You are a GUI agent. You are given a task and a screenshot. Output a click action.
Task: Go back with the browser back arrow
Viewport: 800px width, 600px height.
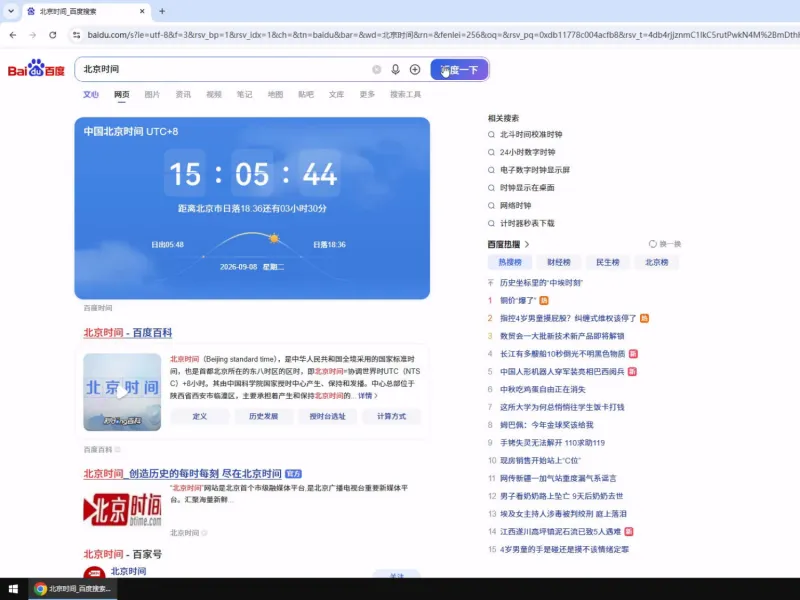pyautogui.click(x=13, y=35)
